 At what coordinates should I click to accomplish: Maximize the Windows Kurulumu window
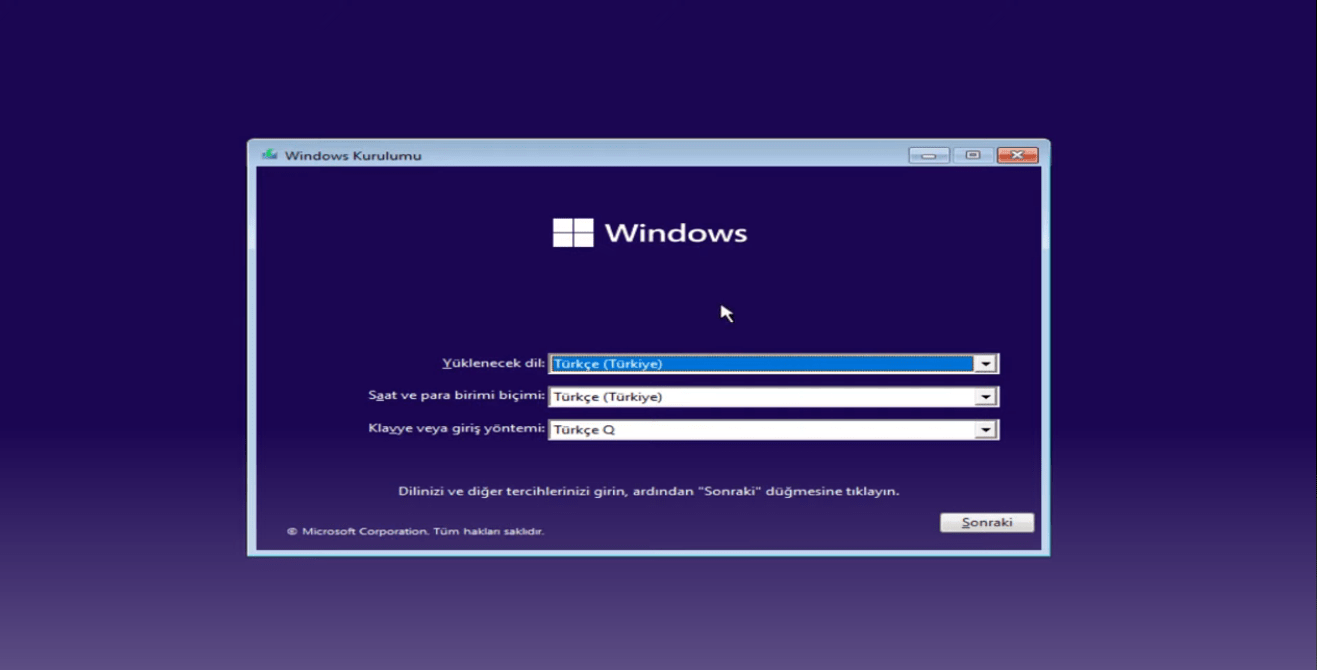click(973, 155)
